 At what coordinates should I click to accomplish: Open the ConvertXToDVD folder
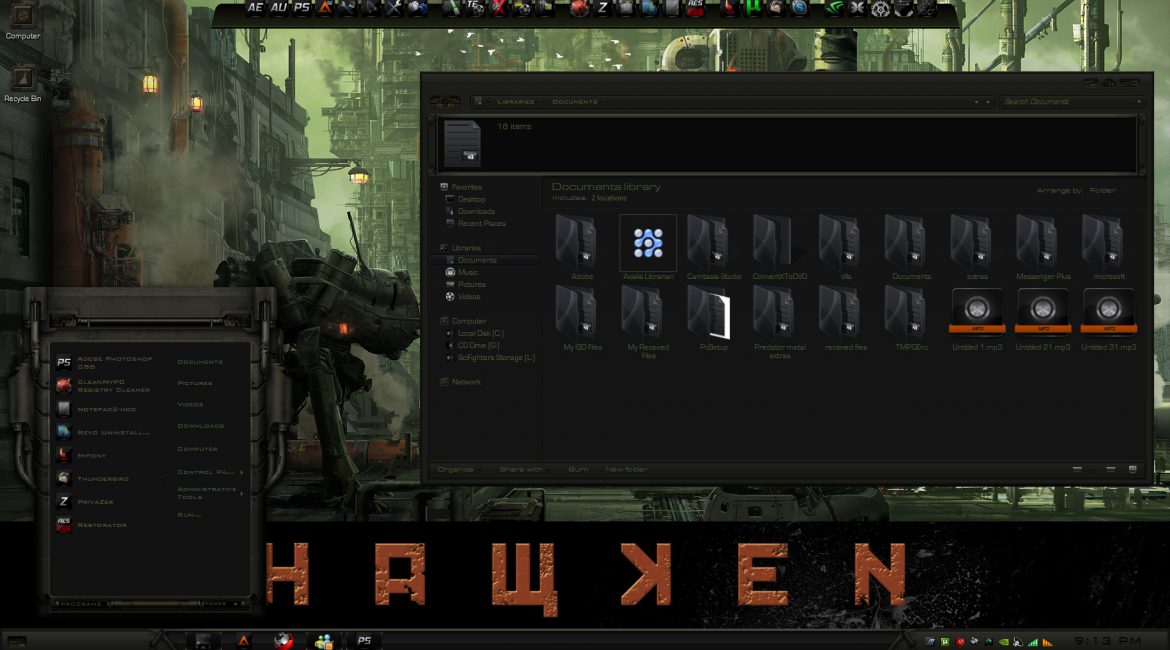click(x=780, y=249)
